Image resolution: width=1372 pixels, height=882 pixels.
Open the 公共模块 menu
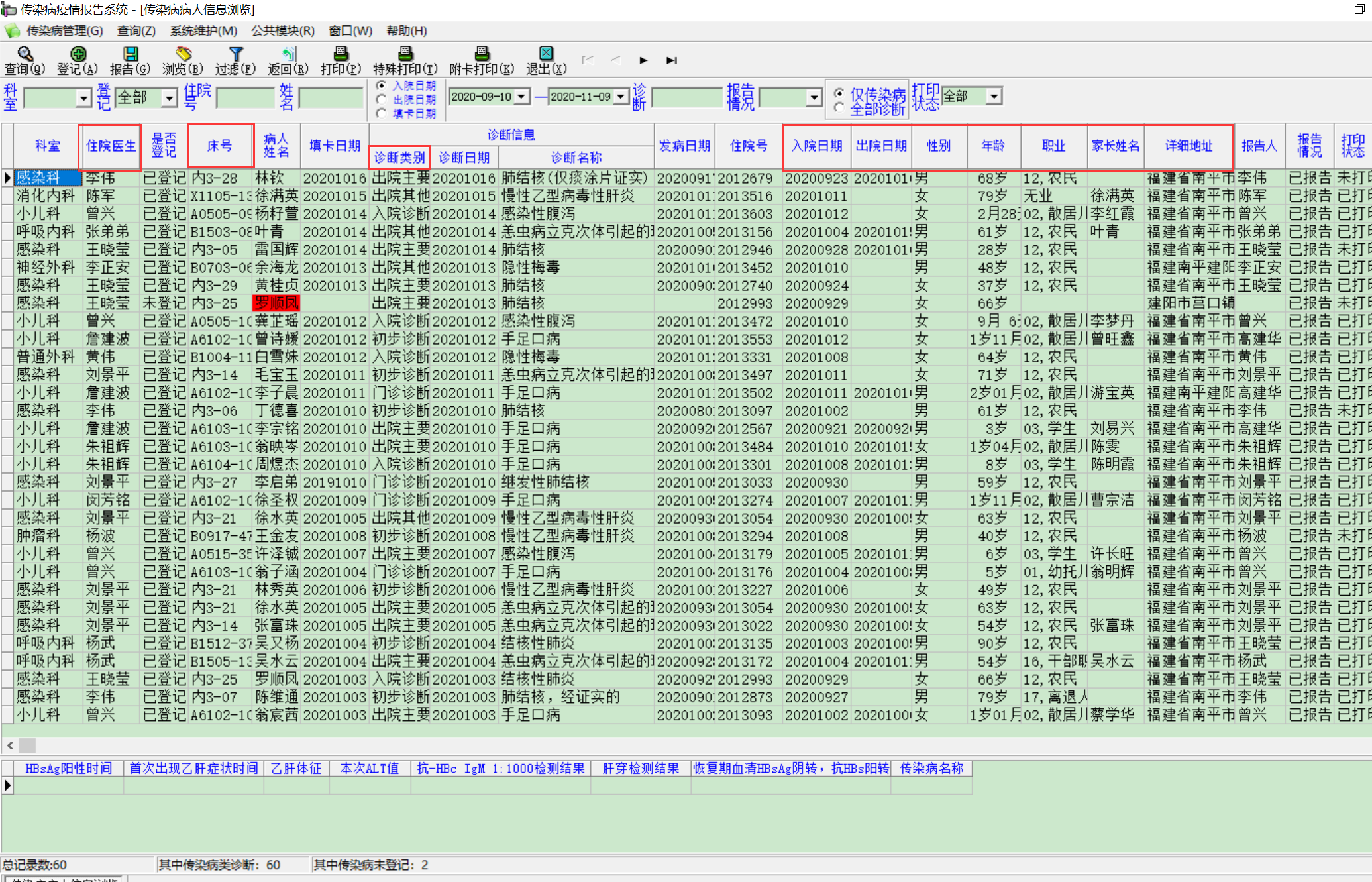pyautogui.click(x=282, y=30)
